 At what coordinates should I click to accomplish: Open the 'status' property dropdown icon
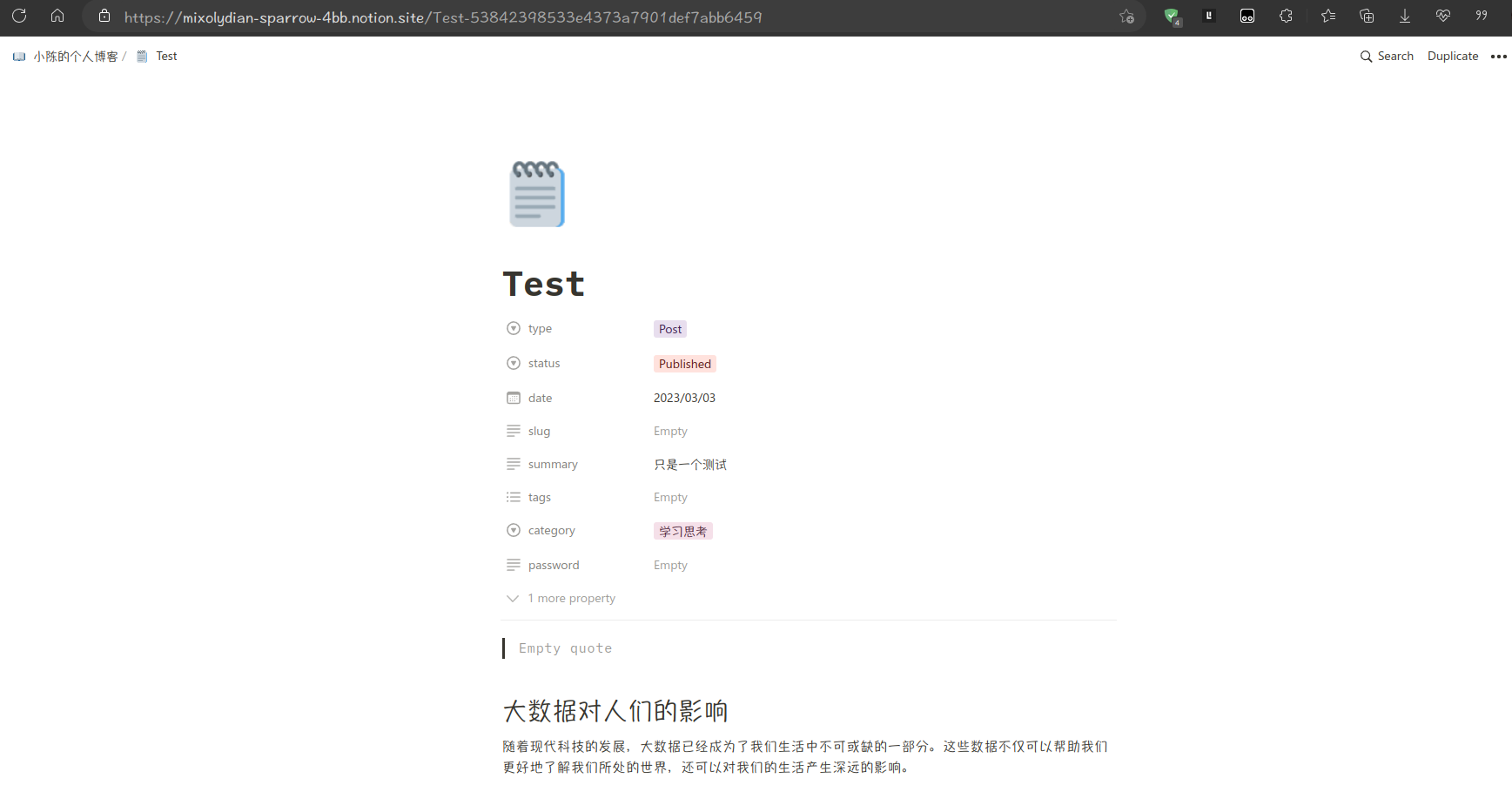(514, 363)
